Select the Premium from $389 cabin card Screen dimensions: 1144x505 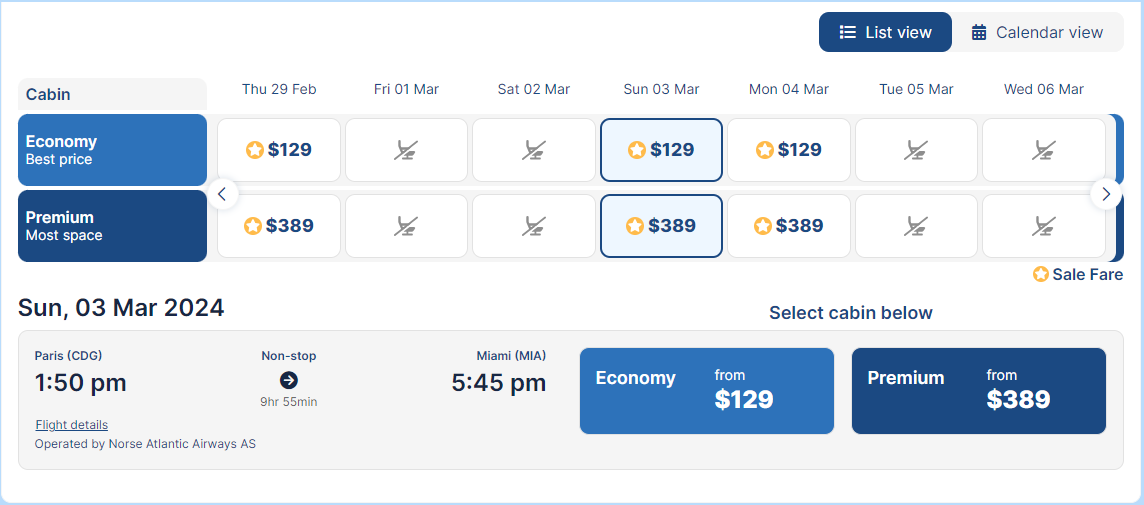[978, 391]
